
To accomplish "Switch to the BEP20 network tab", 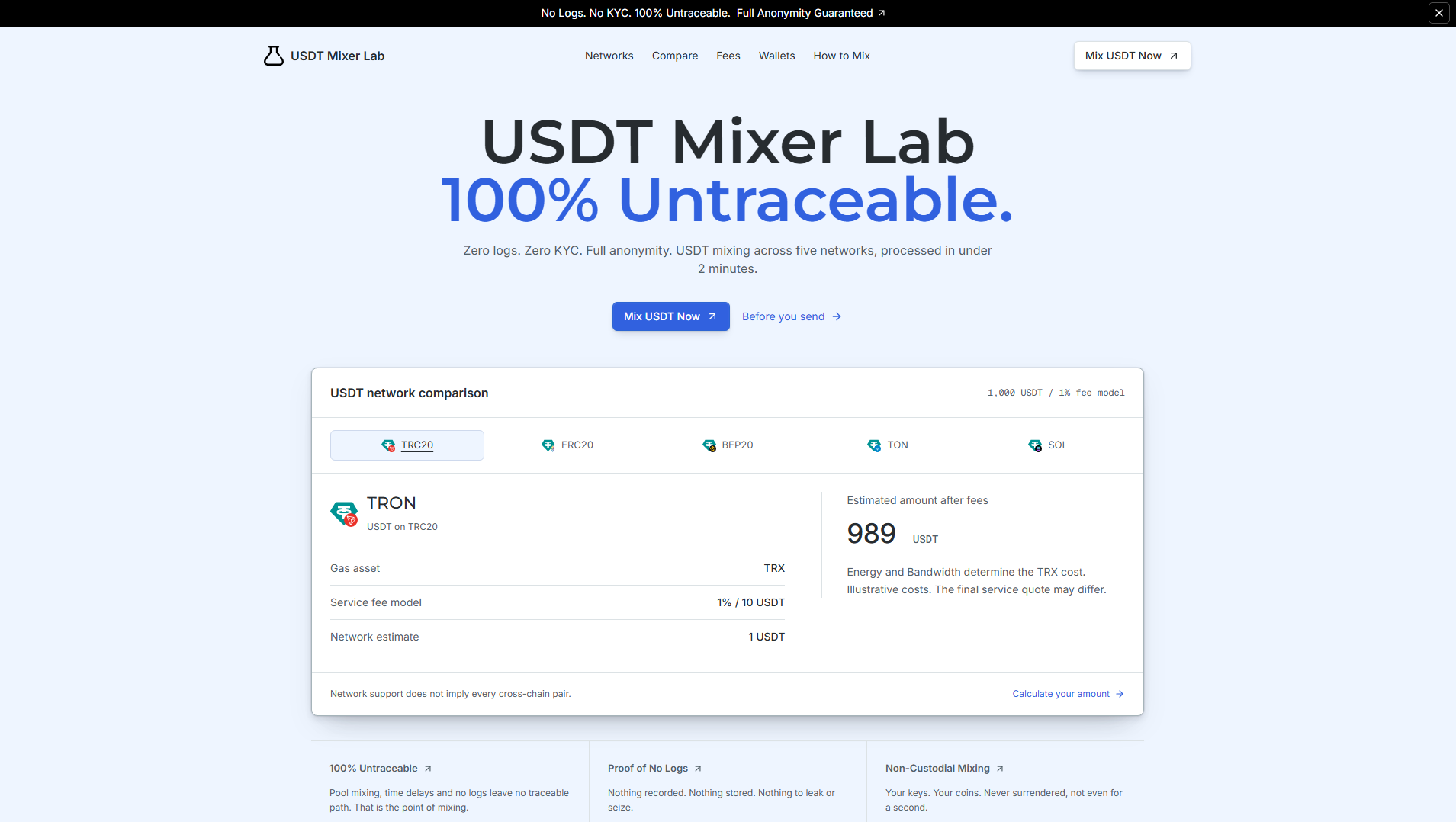I will click(727, 445).
